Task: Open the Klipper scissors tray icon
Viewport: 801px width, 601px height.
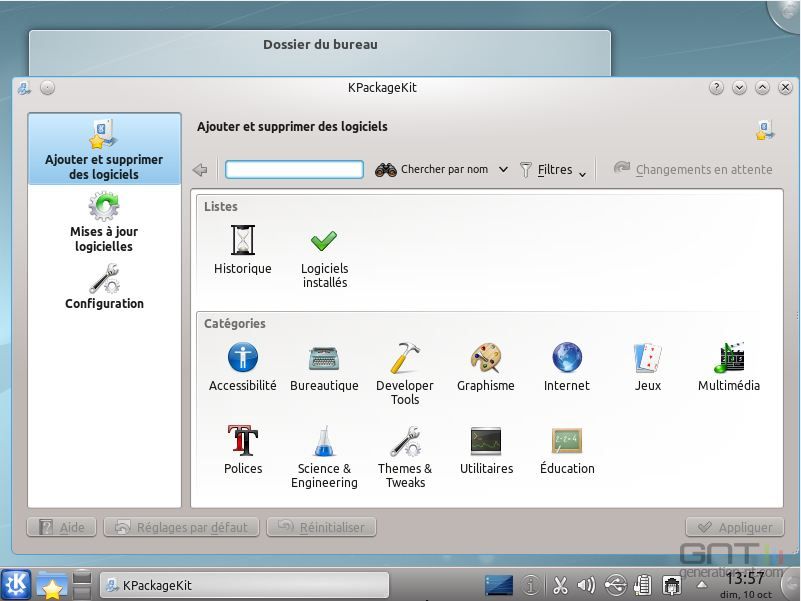Action: pyautogui.click(x=560, y=585)
